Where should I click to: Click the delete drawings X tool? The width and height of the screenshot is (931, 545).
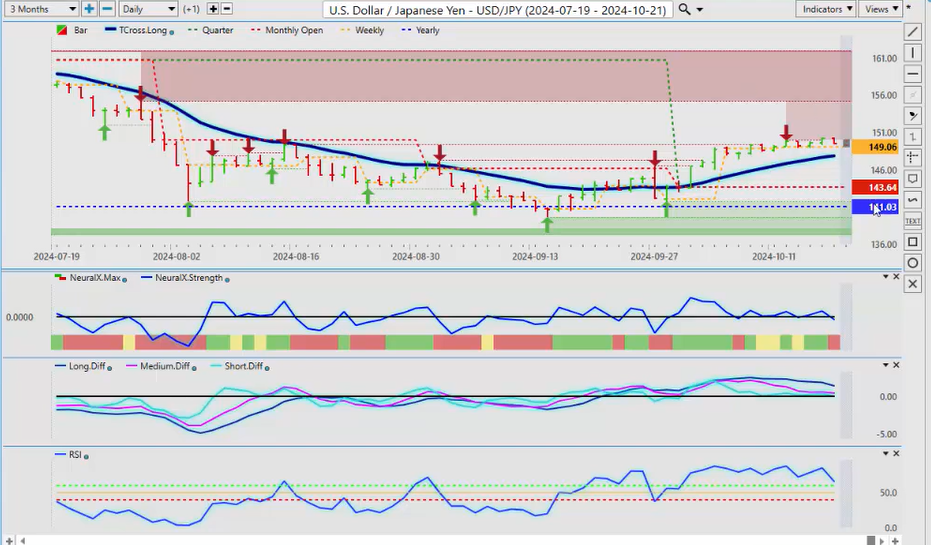pos(913,284)
